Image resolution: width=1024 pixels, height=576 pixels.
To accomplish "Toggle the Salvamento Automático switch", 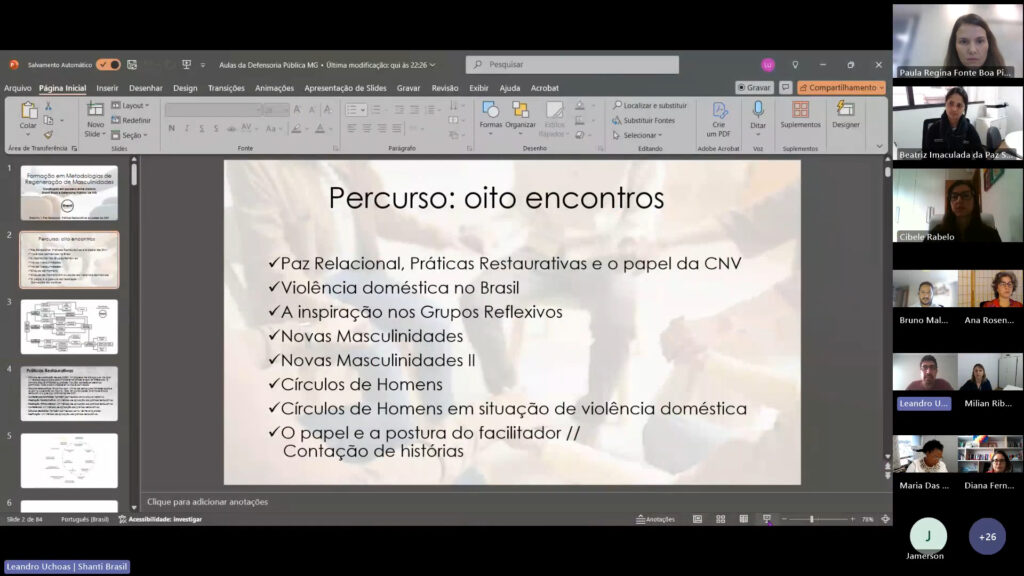I will pos(108,65).
